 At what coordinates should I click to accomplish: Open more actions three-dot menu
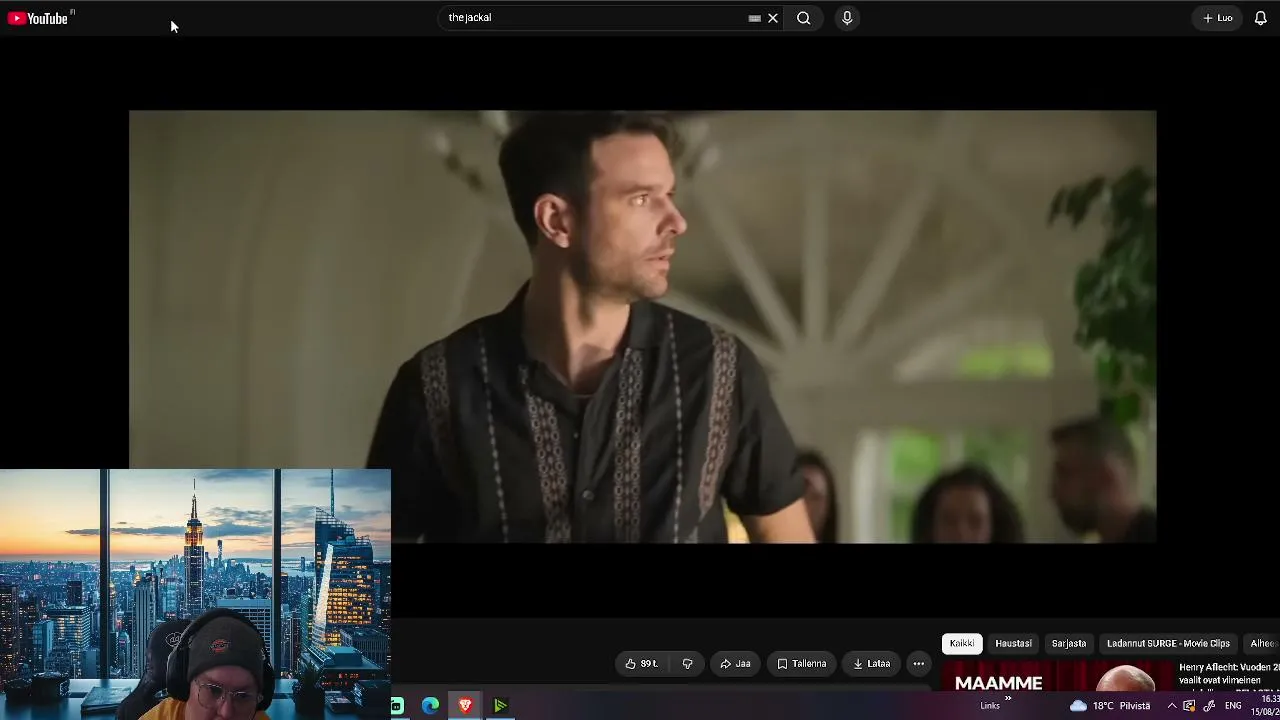click(x=919, y=663)
